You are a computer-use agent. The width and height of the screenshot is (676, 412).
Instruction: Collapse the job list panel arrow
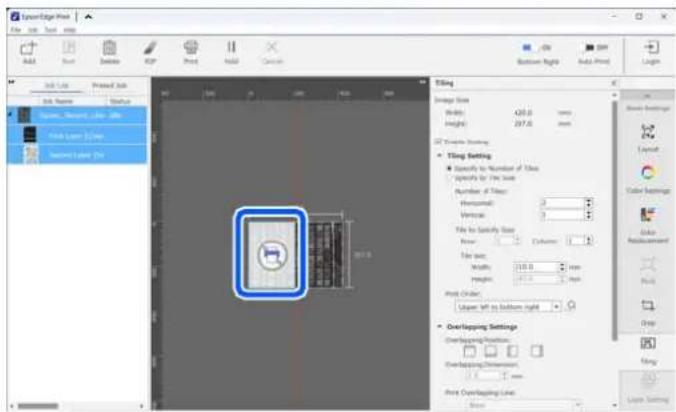[x=12, y=81]
